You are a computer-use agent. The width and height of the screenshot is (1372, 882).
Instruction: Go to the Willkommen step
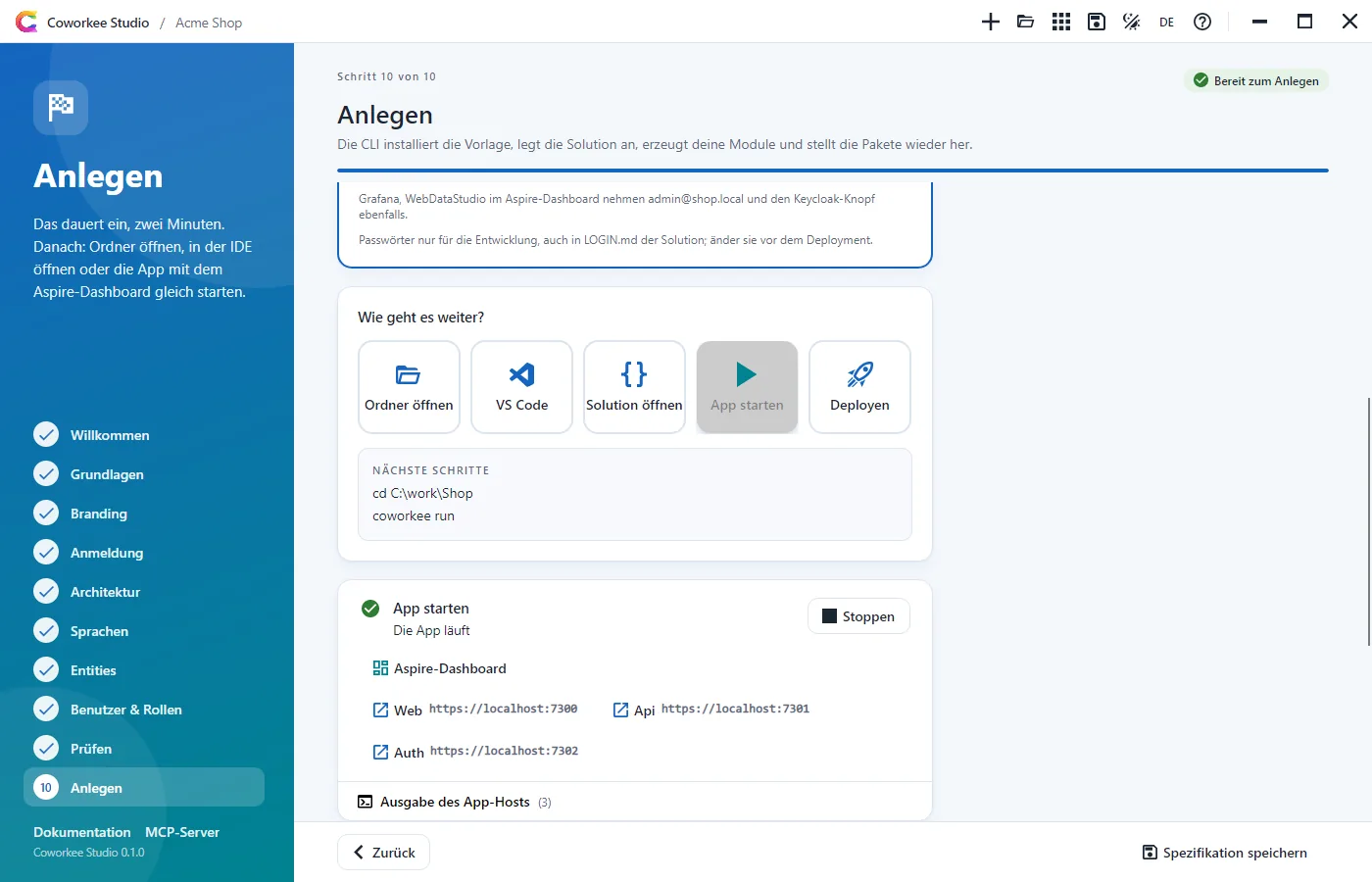tap(144, 435)
